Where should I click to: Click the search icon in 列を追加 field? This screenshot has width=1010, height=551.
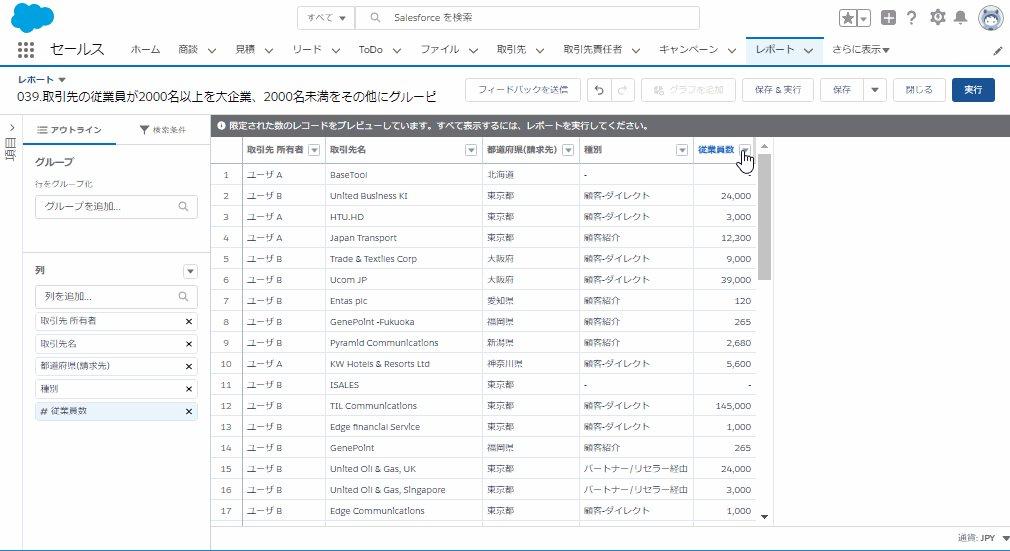[x=184, y=296]
